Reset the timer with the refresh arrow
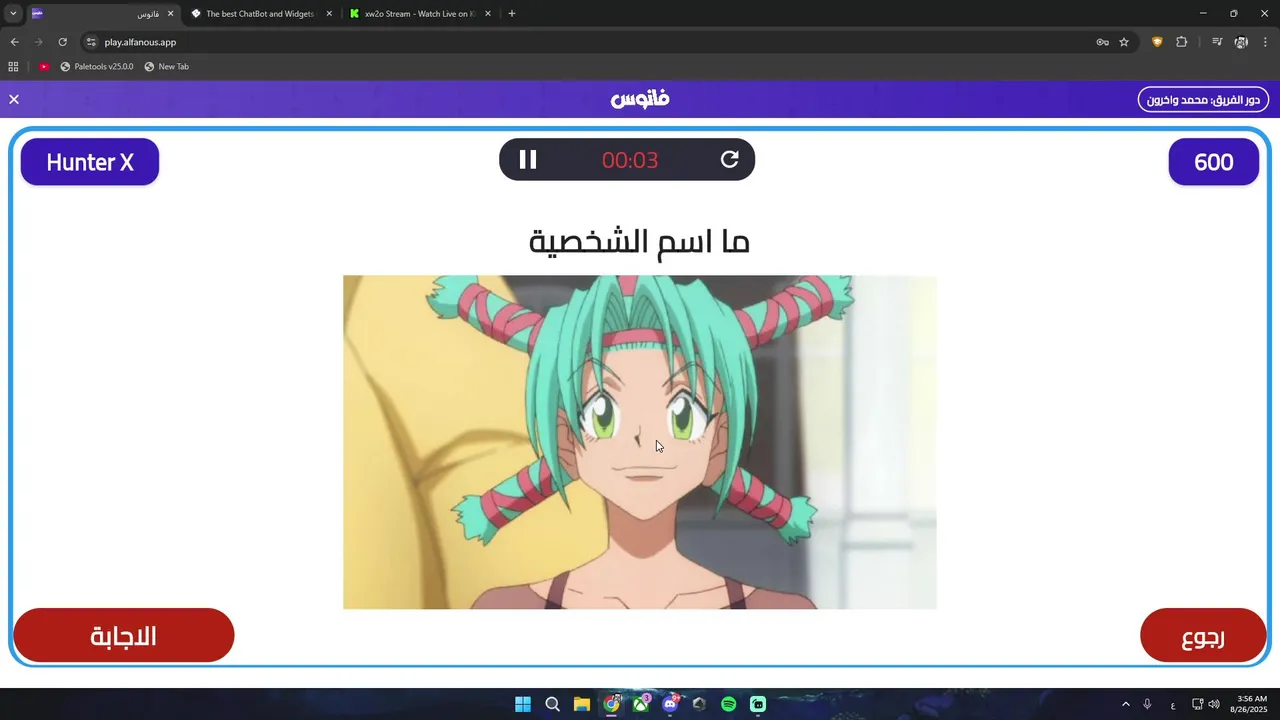Screen dimensions: 1280x720 pos(730,160)
